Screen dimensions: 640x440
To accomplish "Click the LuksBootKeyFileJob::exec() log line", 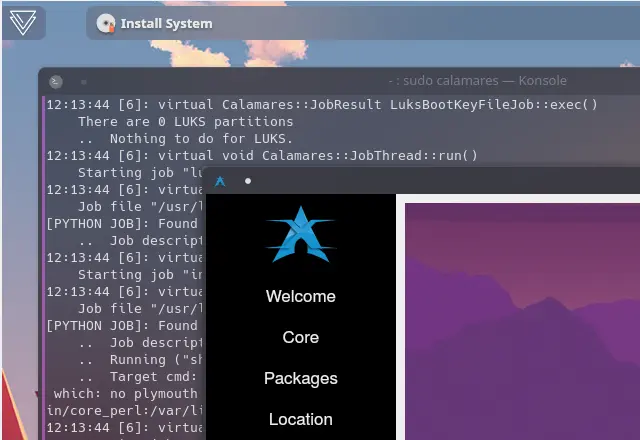I will (x=322, y=105).
